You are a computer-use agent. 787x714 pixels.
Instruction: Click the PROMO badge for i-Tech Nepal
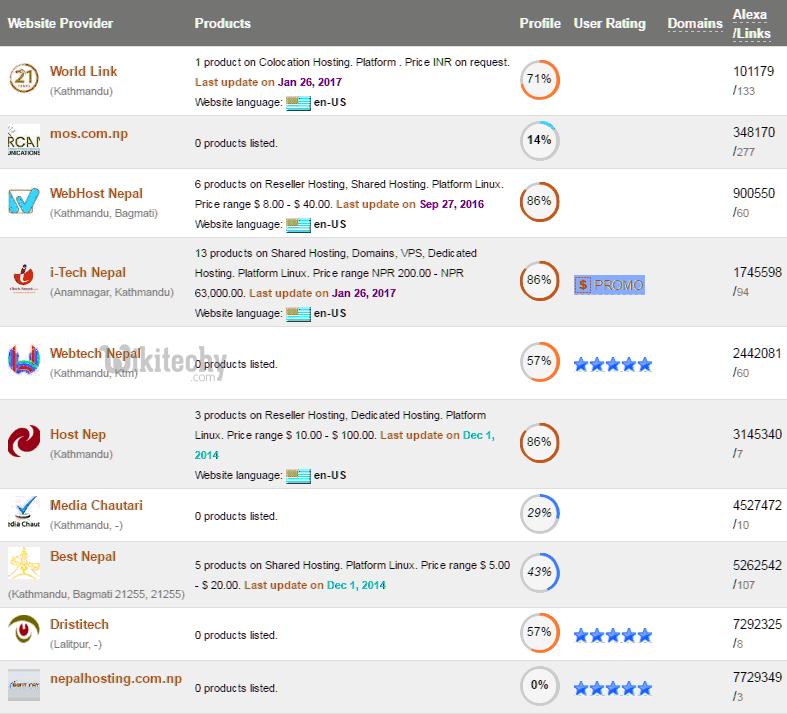click(x=609, y=285)
